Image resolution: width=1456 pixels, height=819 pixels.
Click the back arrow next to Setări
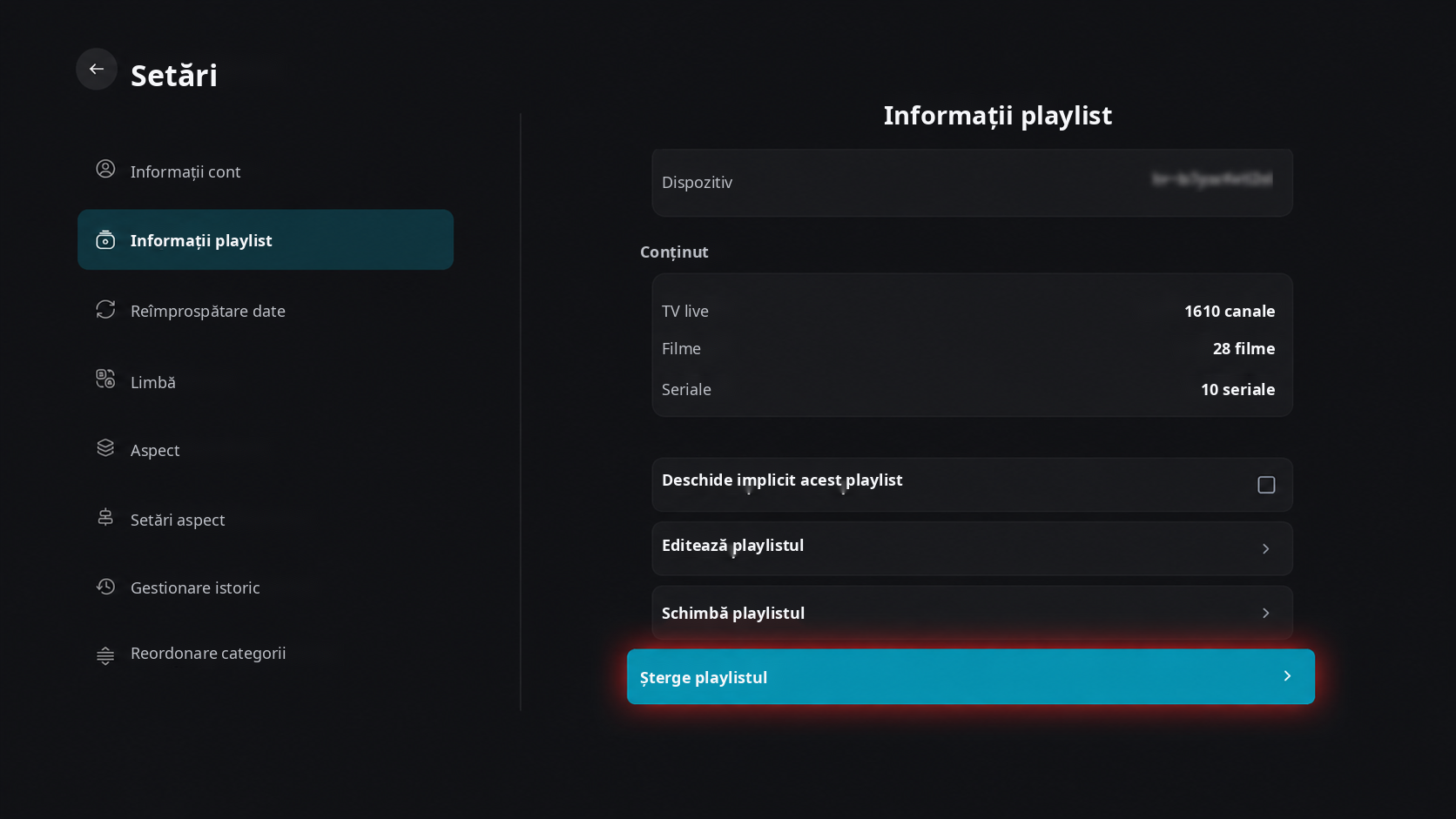97,69
